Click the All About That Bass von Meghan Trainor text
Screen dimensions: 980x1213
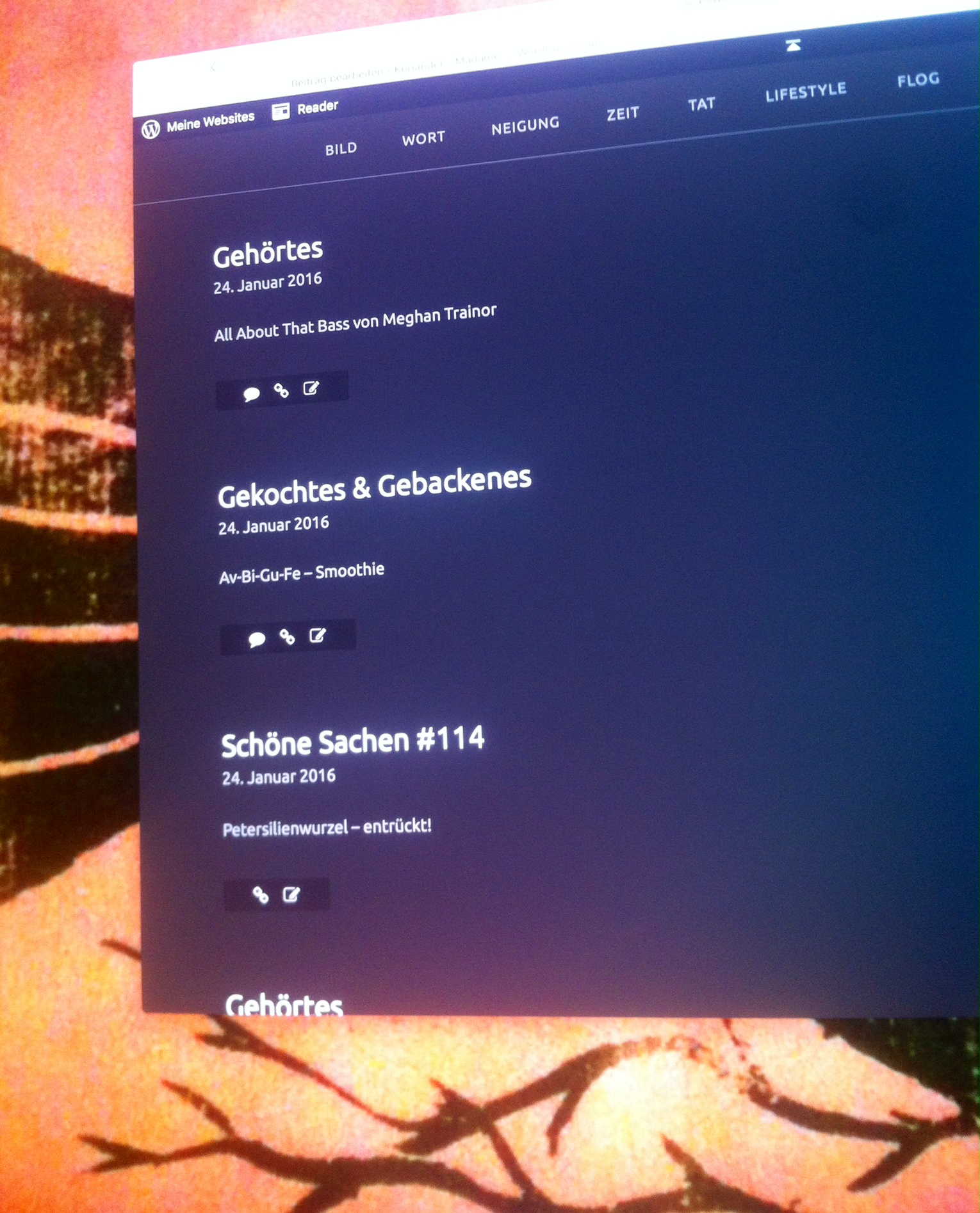(355, 323)
